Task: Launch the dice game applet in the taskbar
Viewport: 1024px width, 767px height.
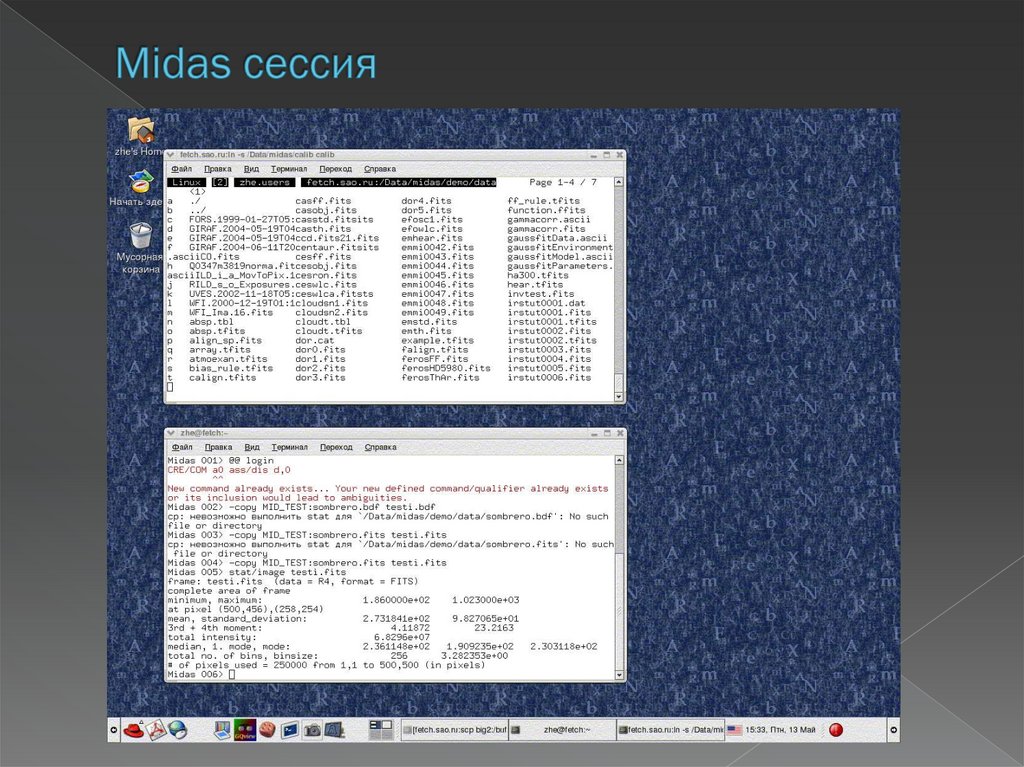Action: [267, 730]
